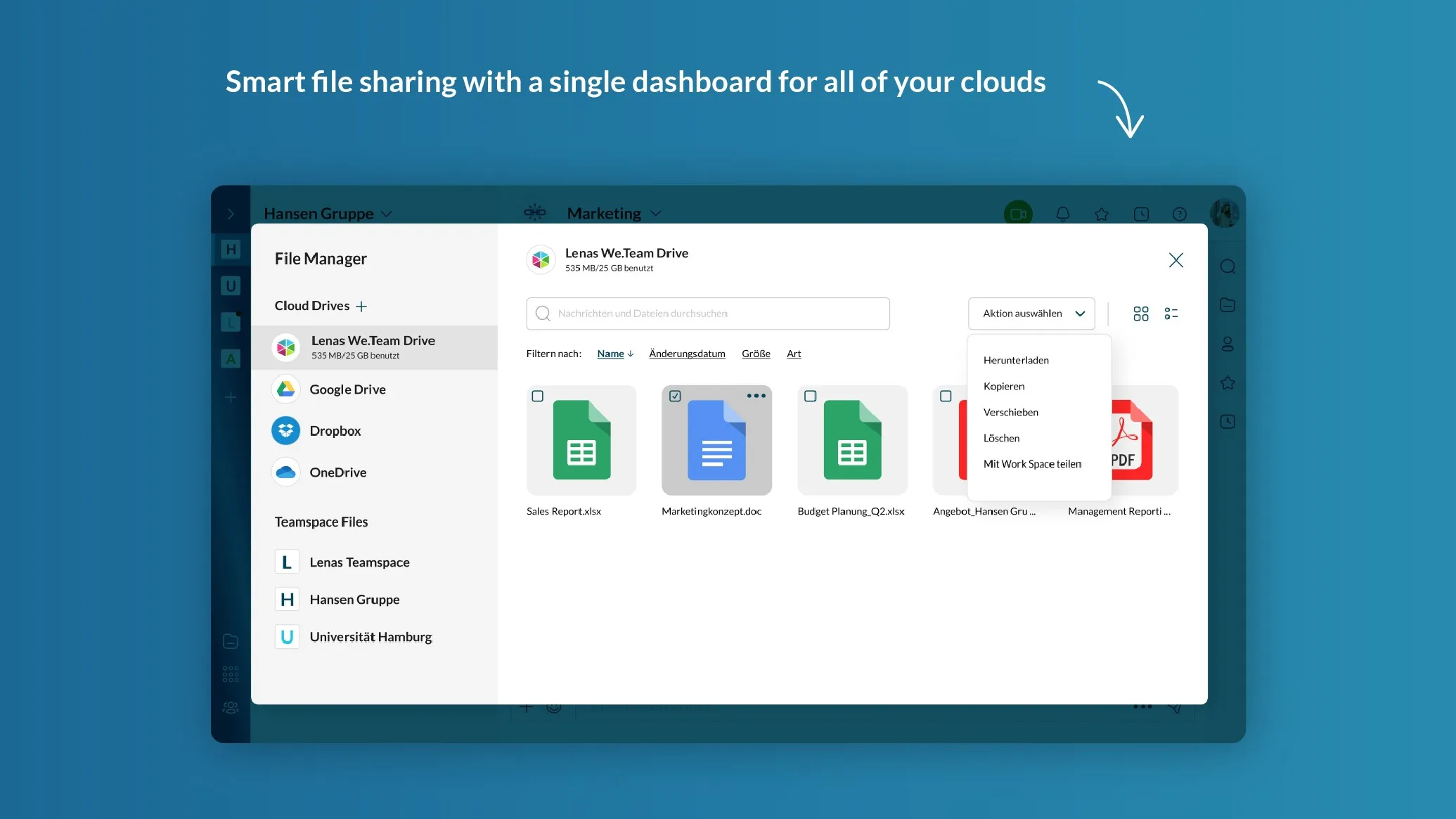Open the Marketingkonzept.doc file thumbnail
Viewport: 1456px width, 819px height.
pos(716,440)
